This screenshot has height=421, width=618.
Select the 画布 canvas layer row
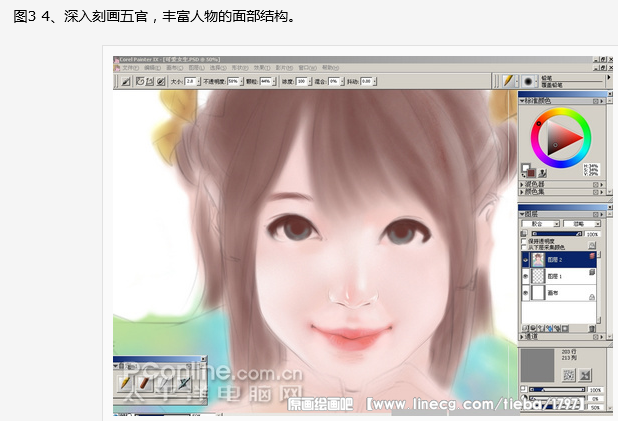coord(558,293)
